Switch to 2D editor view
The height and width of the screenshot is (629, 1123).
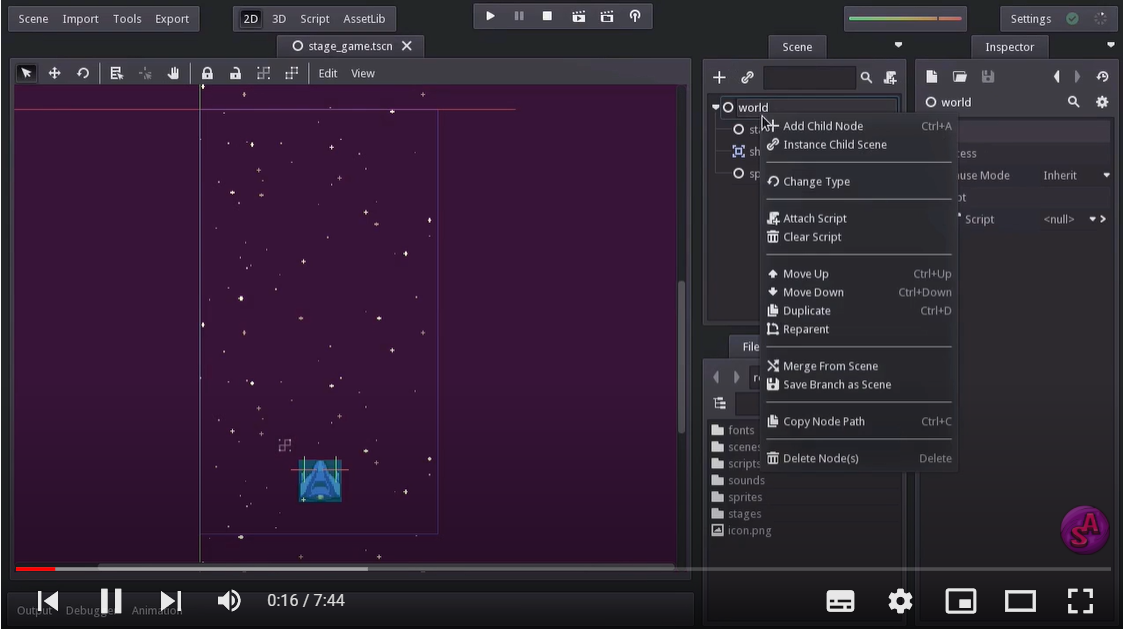click(251, 19)
